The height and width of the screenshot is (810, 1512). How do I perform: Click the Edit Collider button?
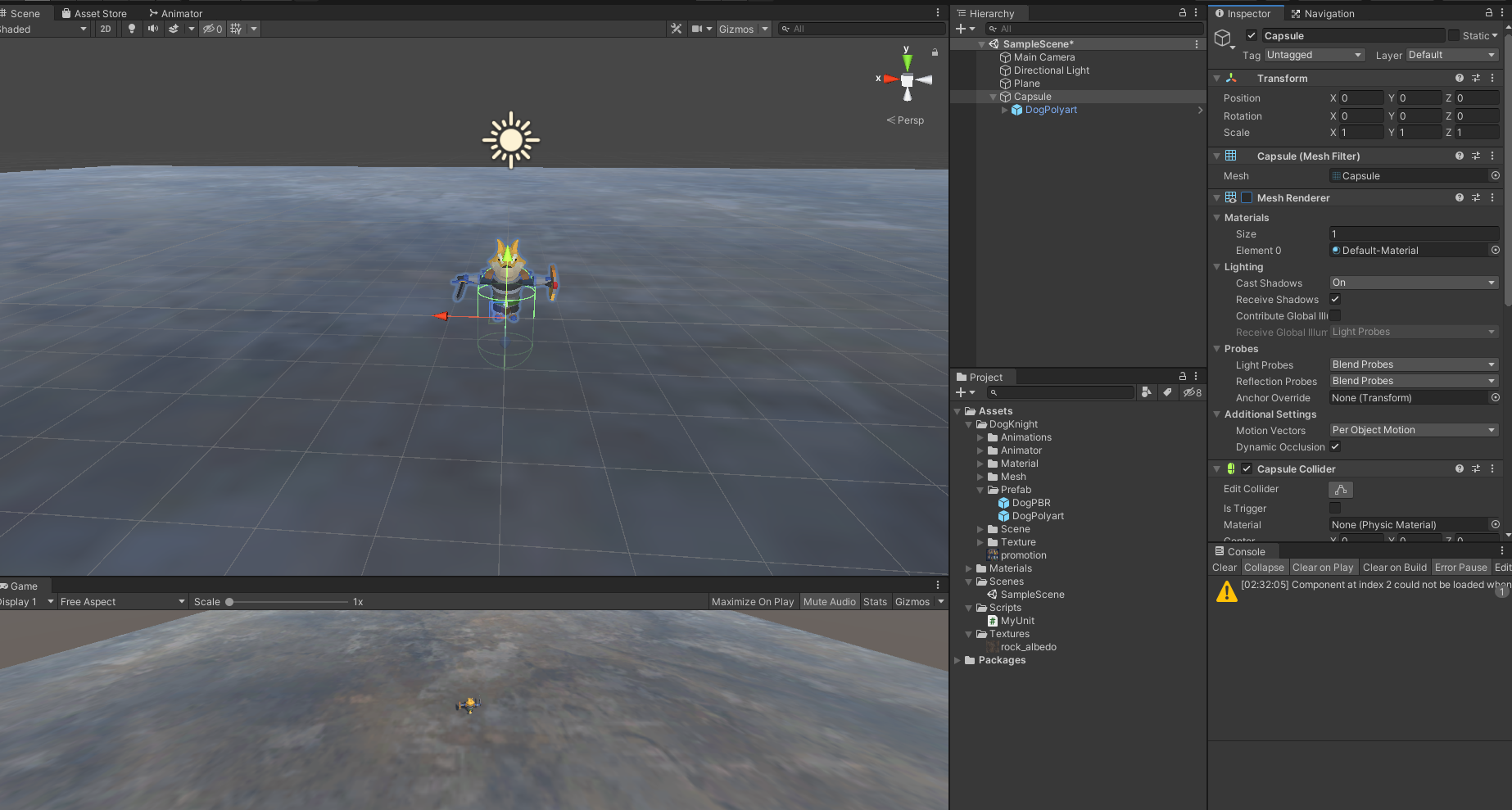tap(1341, 489)
